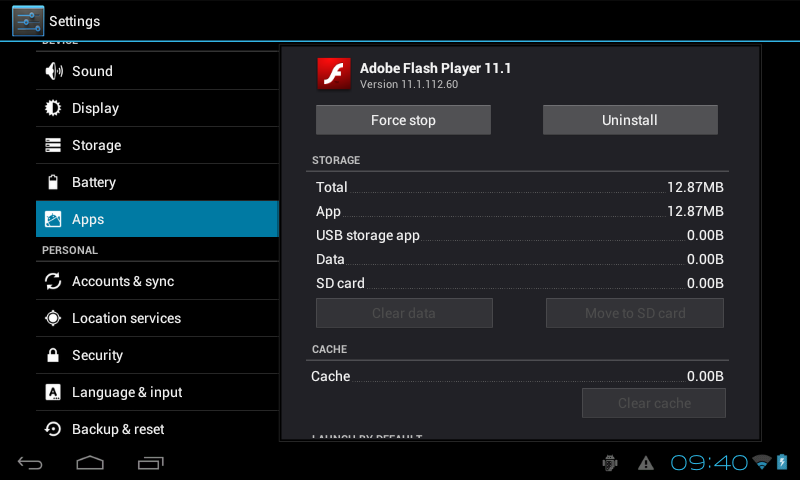This screenshot has width=800, height=480.
Task: Click the Settings title text
Action: point(74,21)
